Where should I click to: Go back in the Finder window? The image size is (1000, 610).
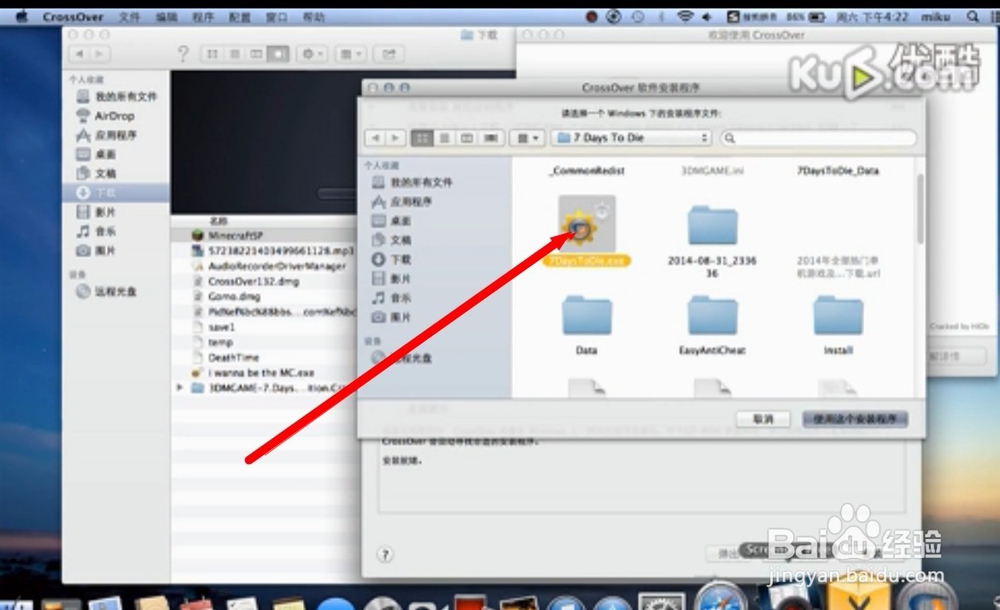79,54
